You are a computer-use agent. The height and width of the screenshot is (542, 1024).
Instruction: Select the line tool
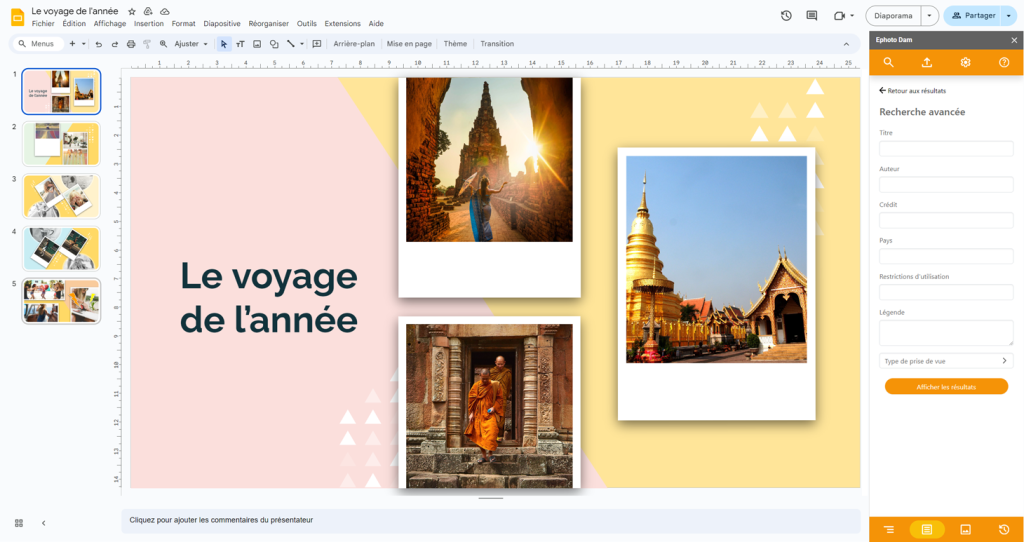pos(291,44)
